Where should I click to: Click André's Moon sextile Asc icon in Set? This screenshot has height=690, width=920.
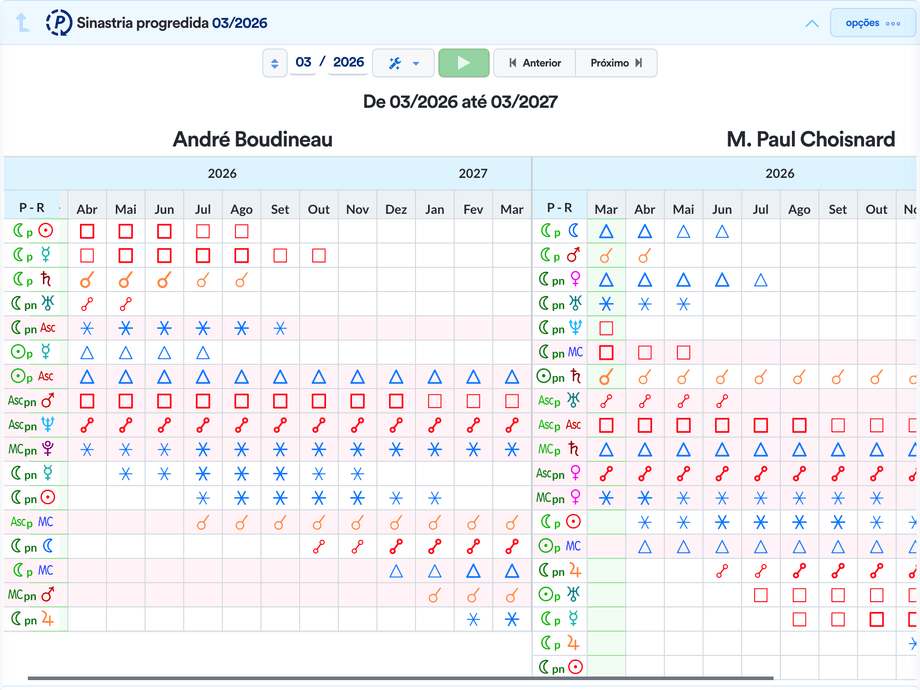[x=280, y=329]
